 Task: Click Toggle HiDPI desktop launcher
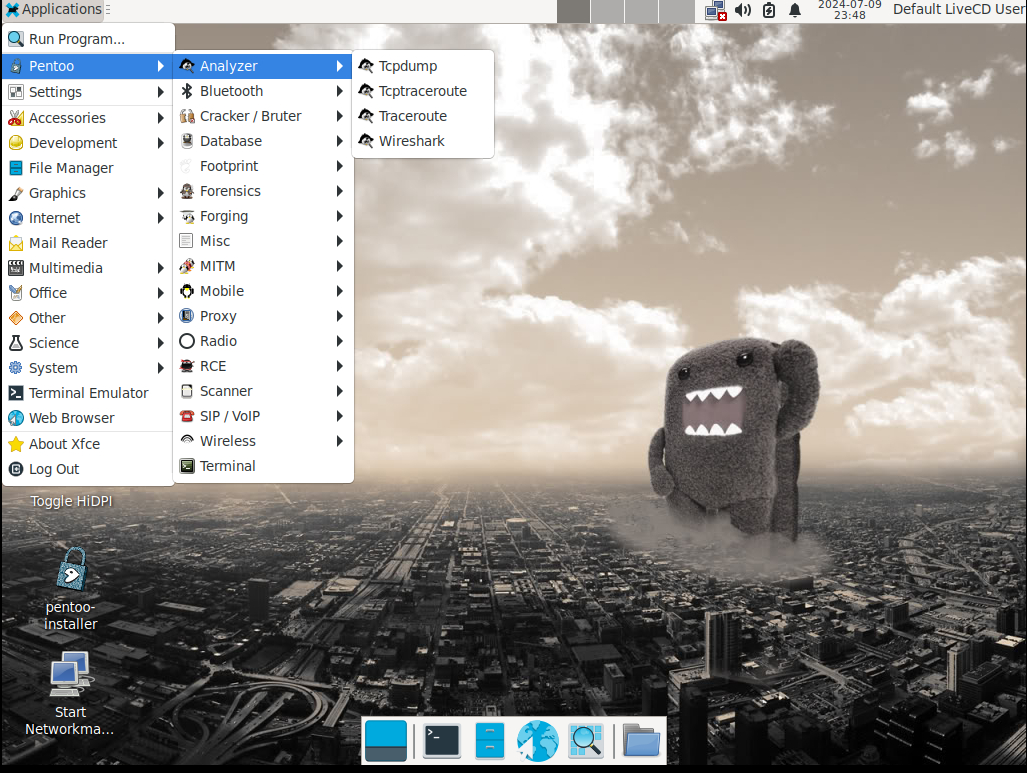pyautogui.click(x=71, y=501)
